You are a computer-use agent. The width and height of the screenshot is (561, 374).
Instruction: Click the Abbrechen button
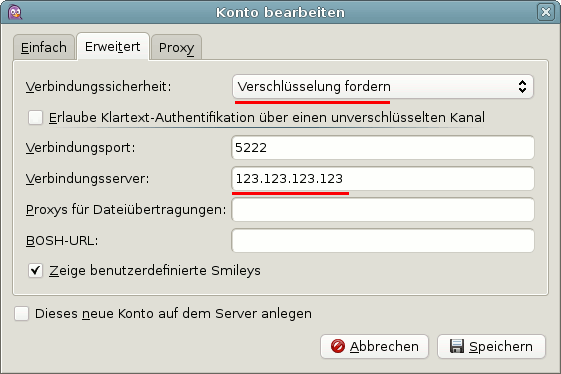(374, 346)
